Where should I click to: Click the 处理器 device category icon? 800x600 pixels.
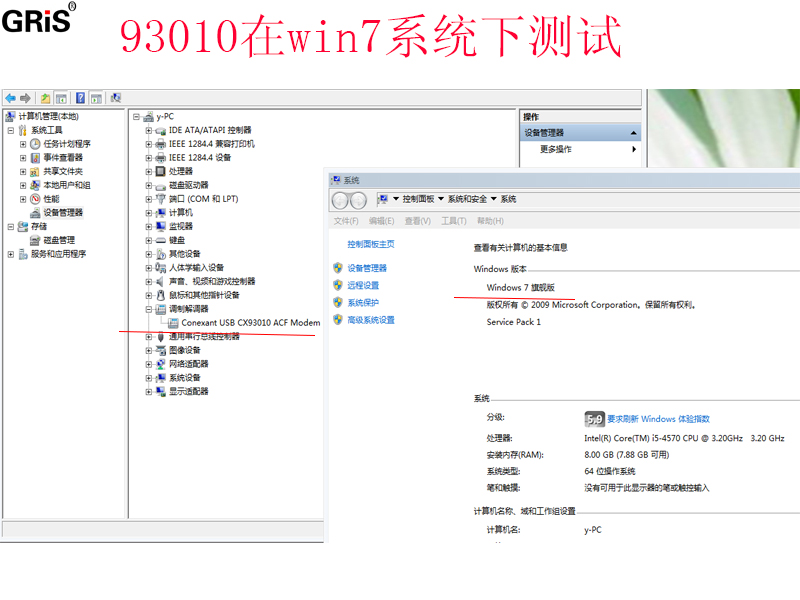[161, 171]
